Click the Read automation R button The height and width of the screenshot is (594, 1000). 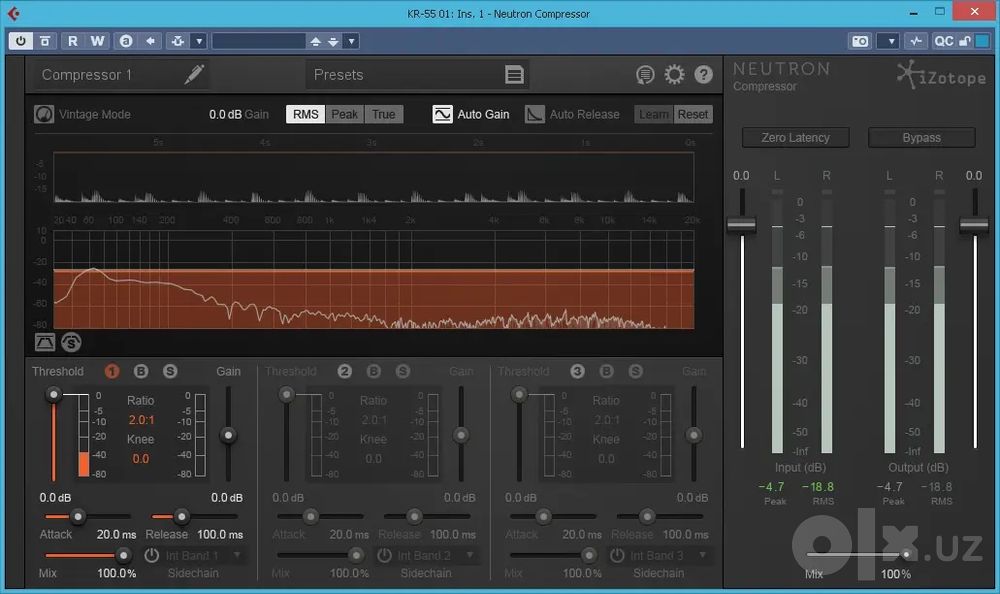[x=72, y=41]
